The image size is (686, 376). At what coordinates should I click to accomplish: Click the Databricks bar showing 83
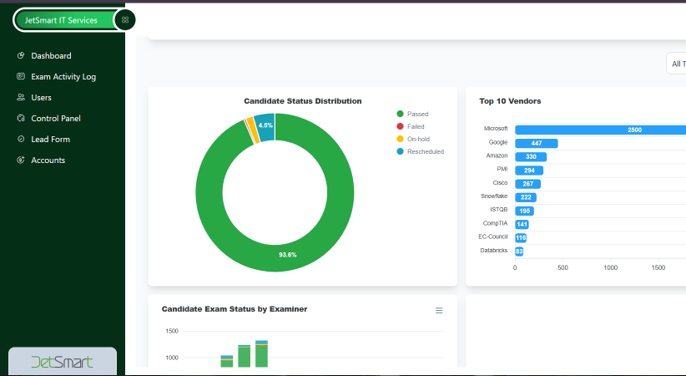[x=519, y=252]
